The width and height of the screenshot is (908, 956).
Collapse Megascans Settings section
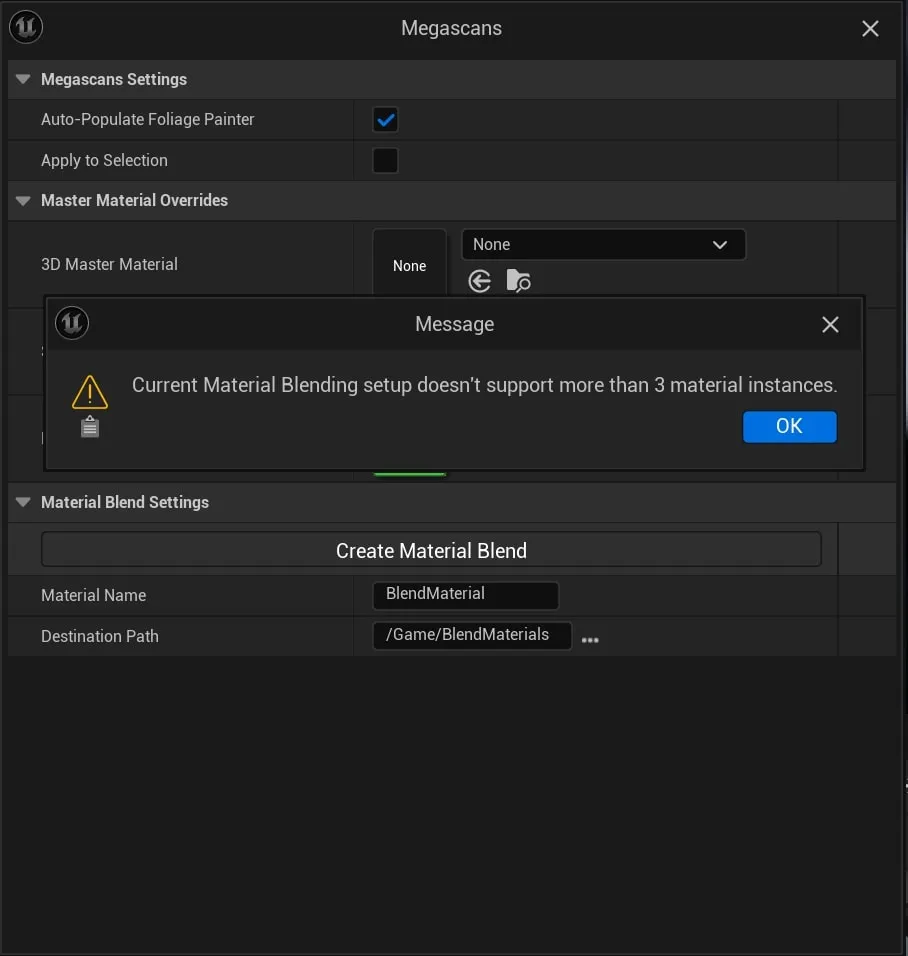coord(23,79)
